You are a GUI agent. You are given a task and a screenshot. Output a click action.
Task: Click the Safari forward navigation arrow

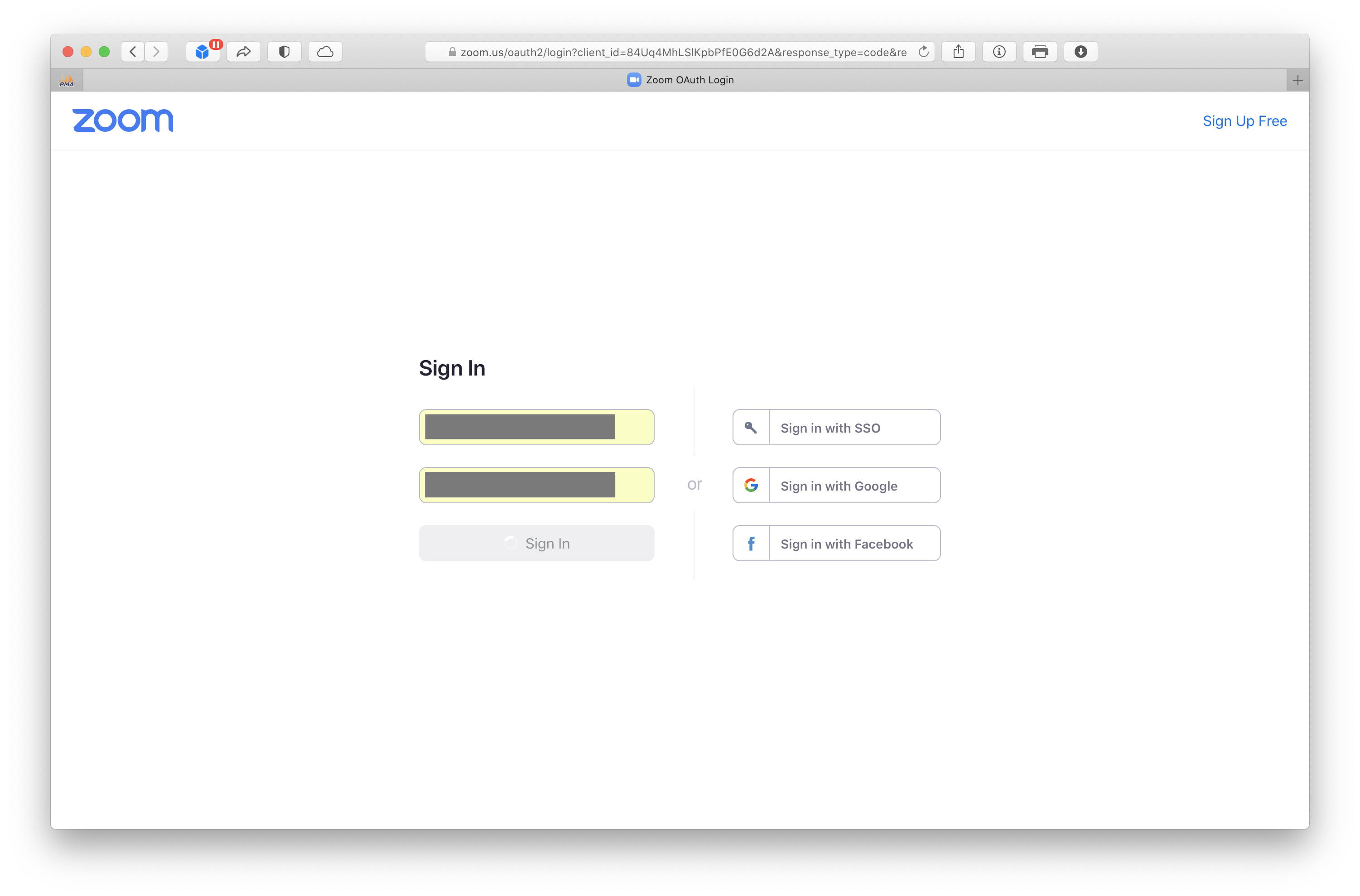click(x=156, y=52)
